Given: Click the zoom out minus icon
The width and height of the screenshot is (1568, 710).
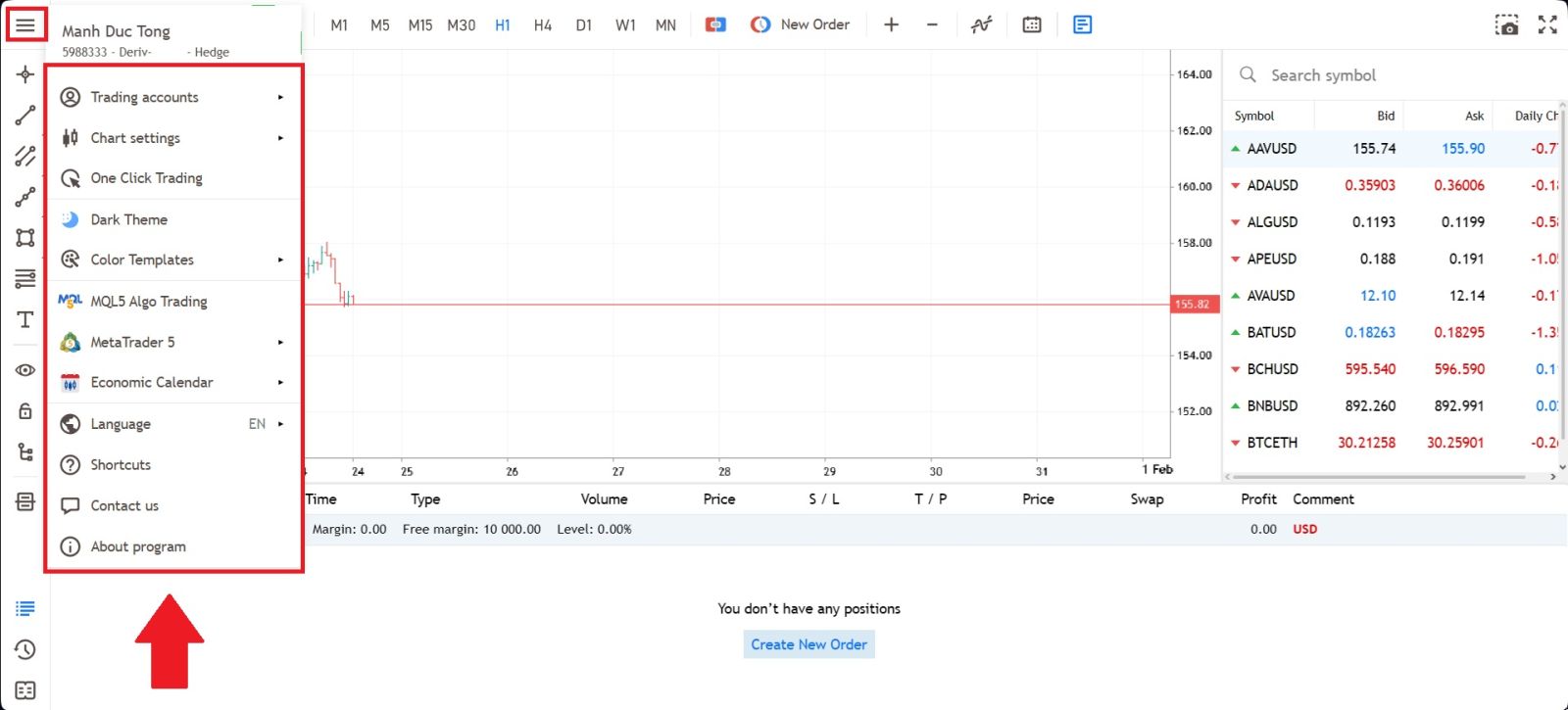Looking at the screenshot, I should click(x=932, y=25).
